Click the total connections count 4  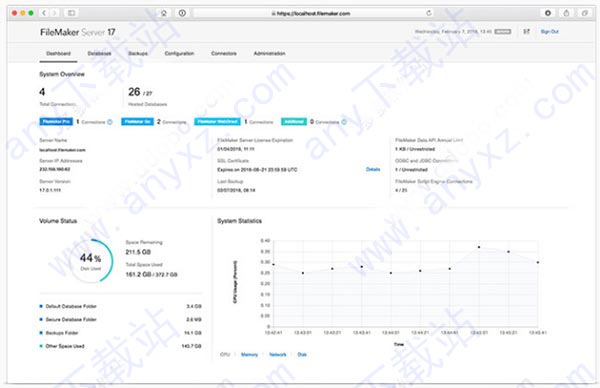[x=42, y=92]
